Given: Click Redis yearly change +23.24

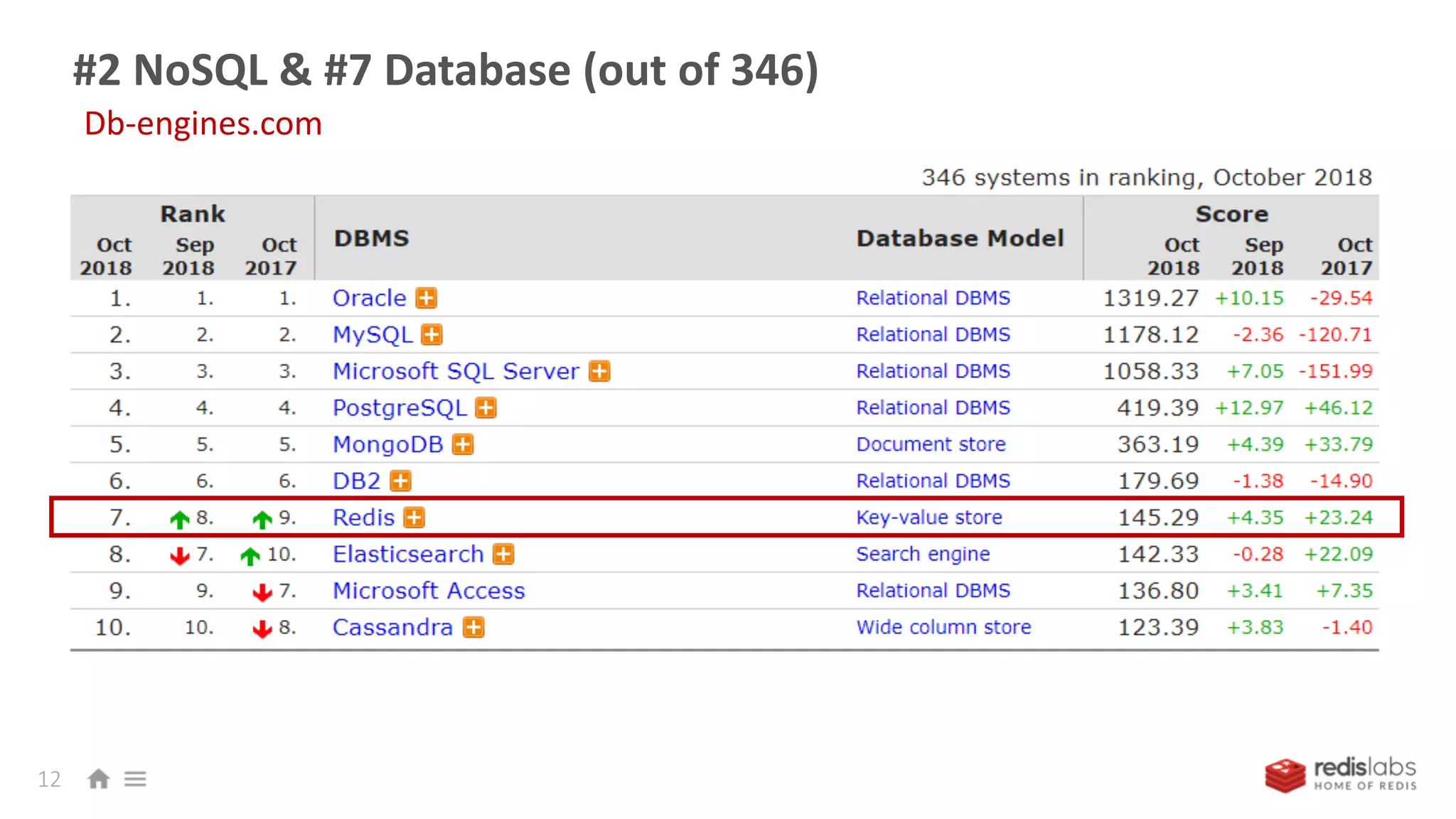Looking at the screenshot, I should tap(1338, 518).
